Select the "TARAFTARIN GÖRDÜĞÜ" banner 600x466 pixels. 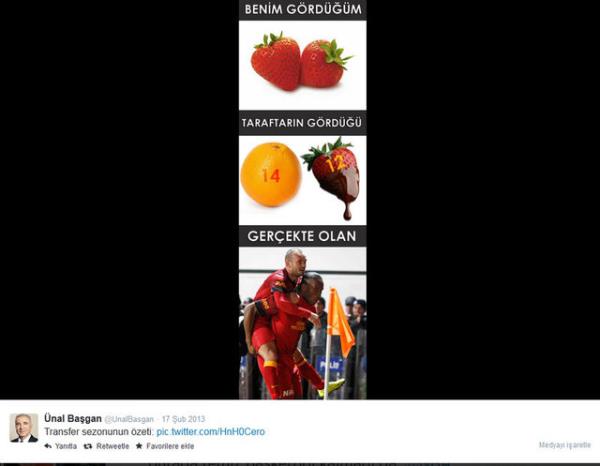[x=302, y=123]
